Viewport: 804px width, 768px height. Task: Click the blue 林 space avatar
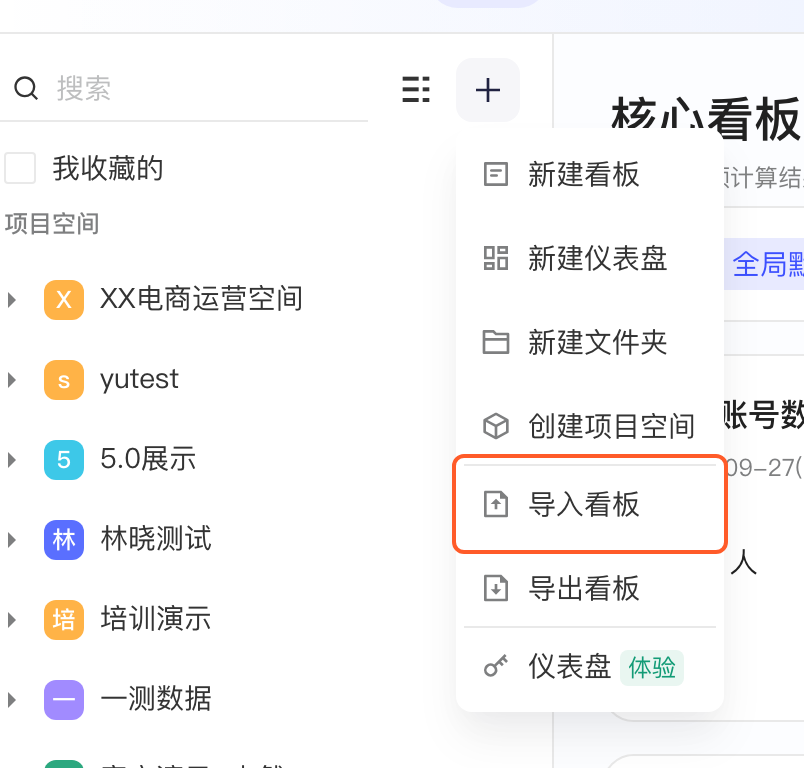click(x=64, y=540)
